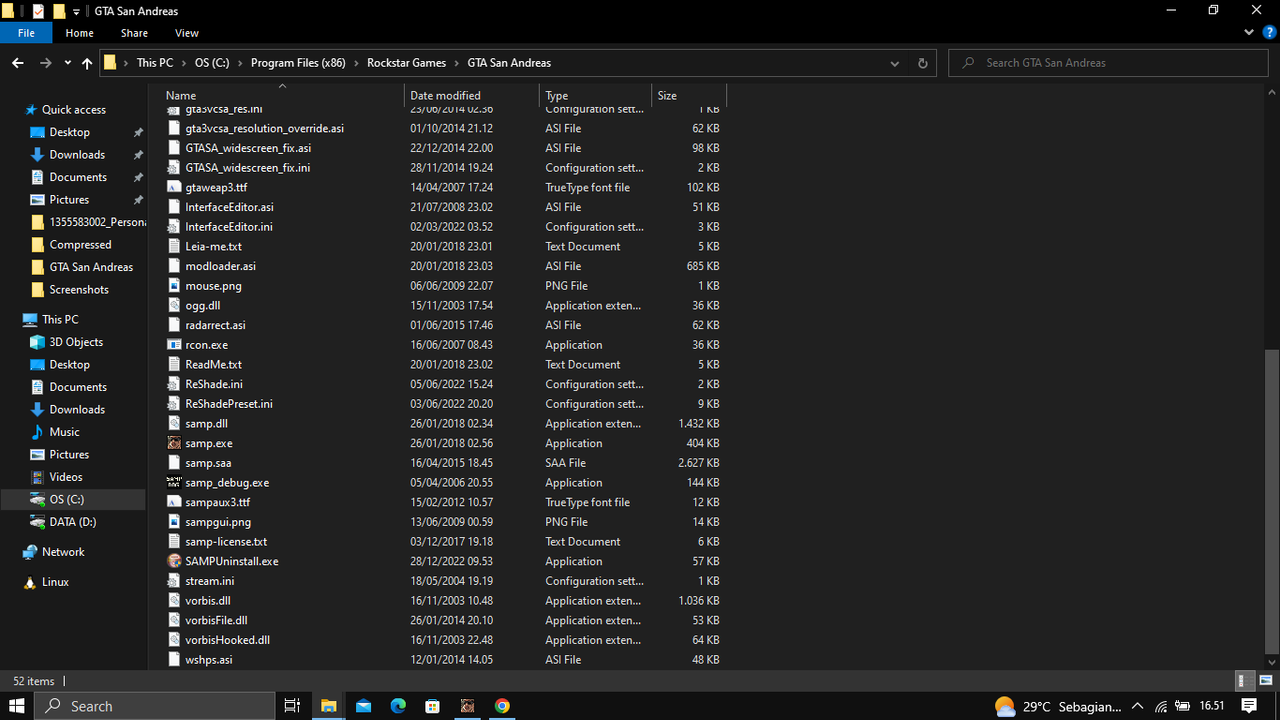Viewport: 1280px width, 720px height.
Task: Select 3D Objects in navigation pane
Action: coord(76,342)
